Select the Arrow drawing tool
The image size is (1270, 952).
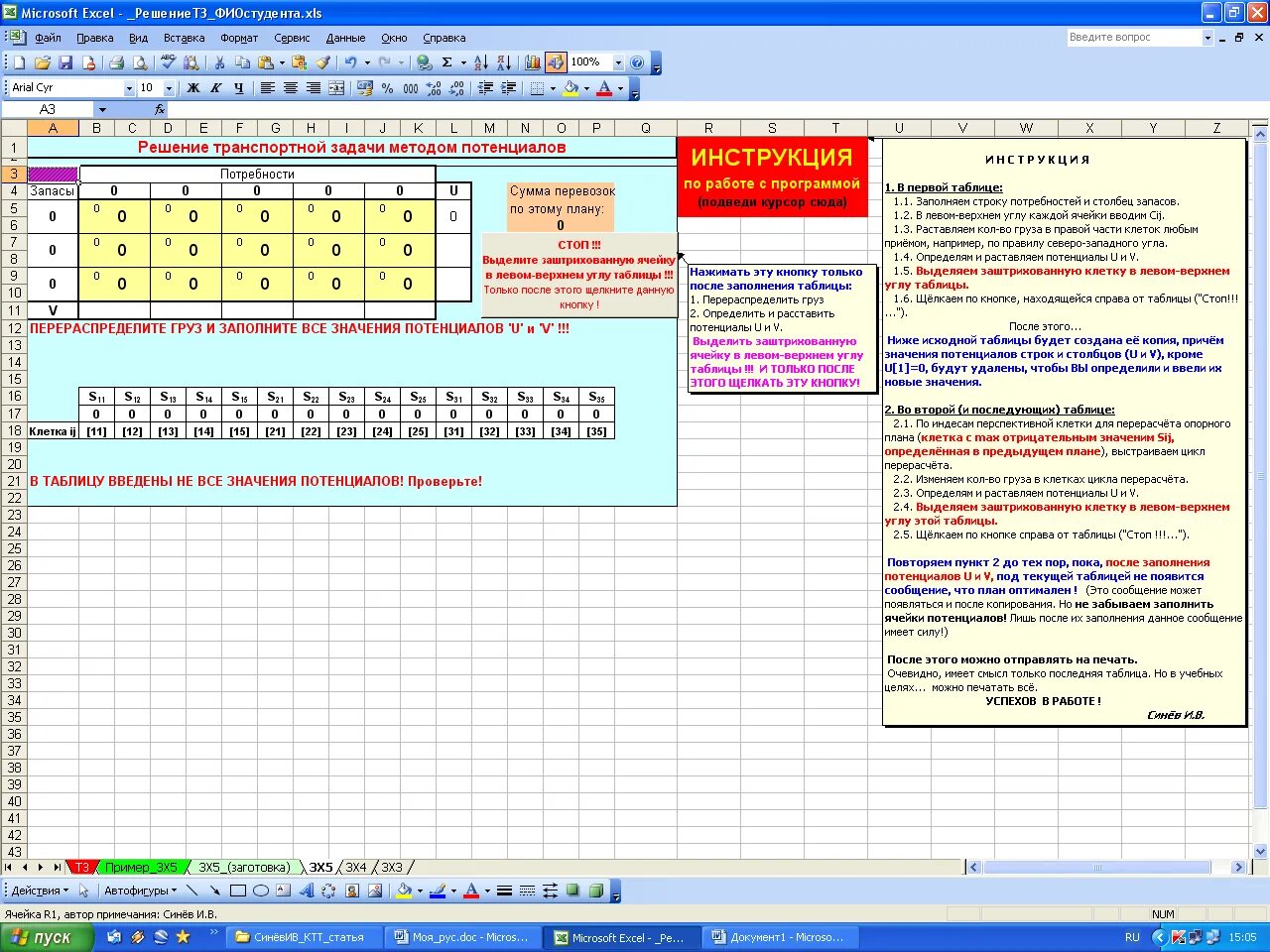click(214, 891)
